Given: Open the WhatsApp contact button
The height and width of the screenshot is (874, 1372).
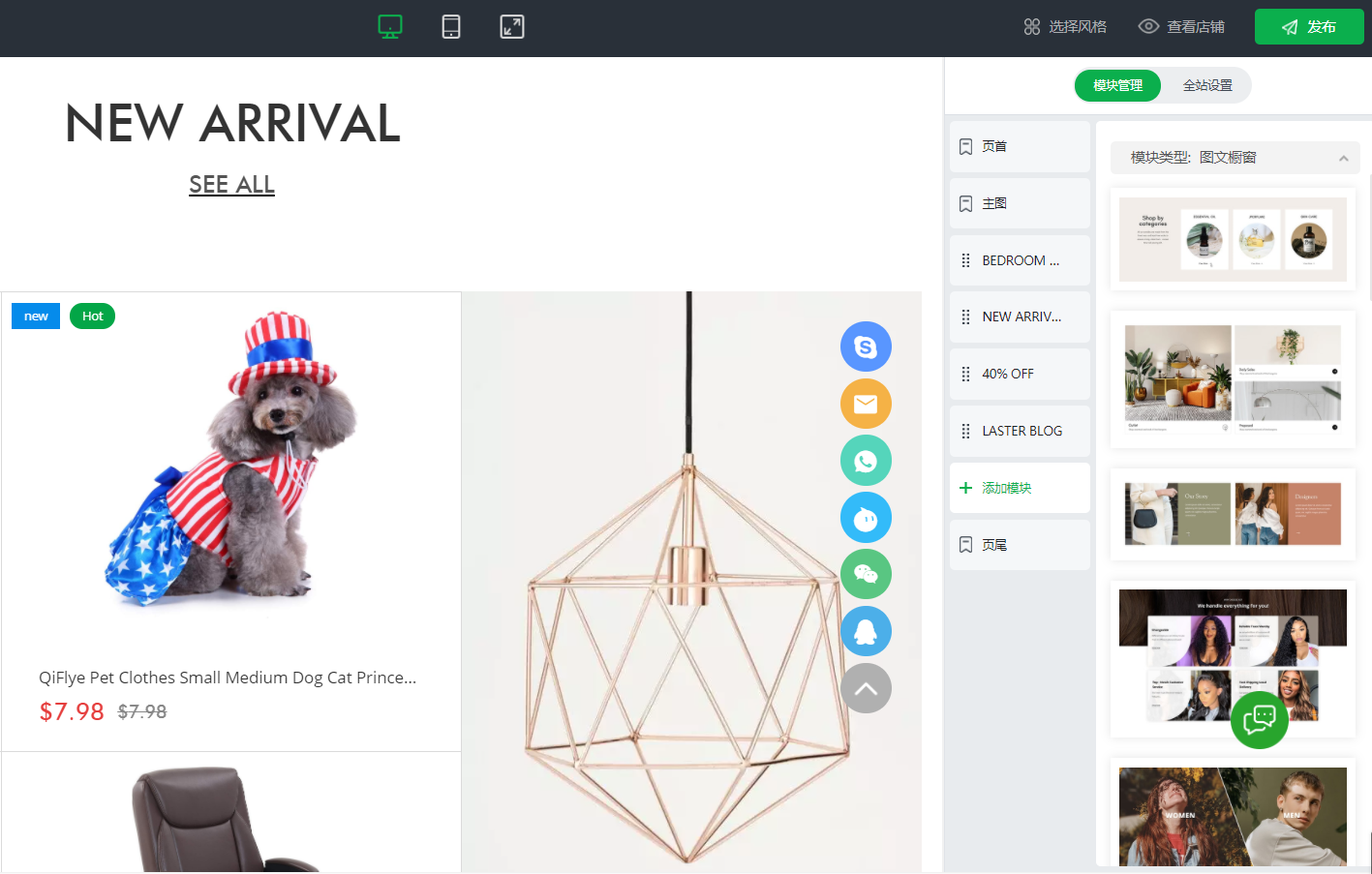Looking at the screenshot, I should coord(866,461).
